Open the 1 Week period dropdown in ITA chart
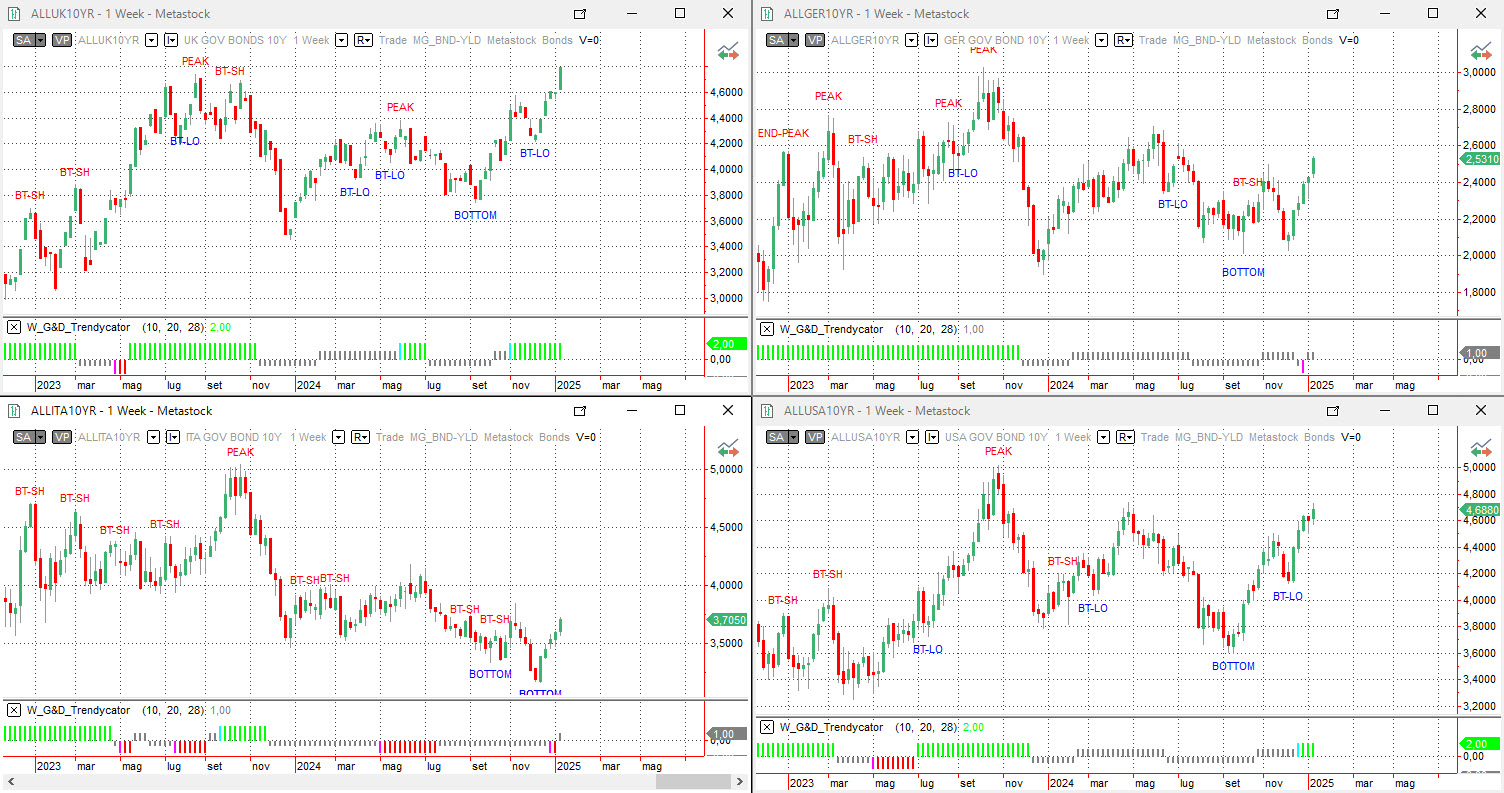The image size is (1504, 793). tap(337, 437)
